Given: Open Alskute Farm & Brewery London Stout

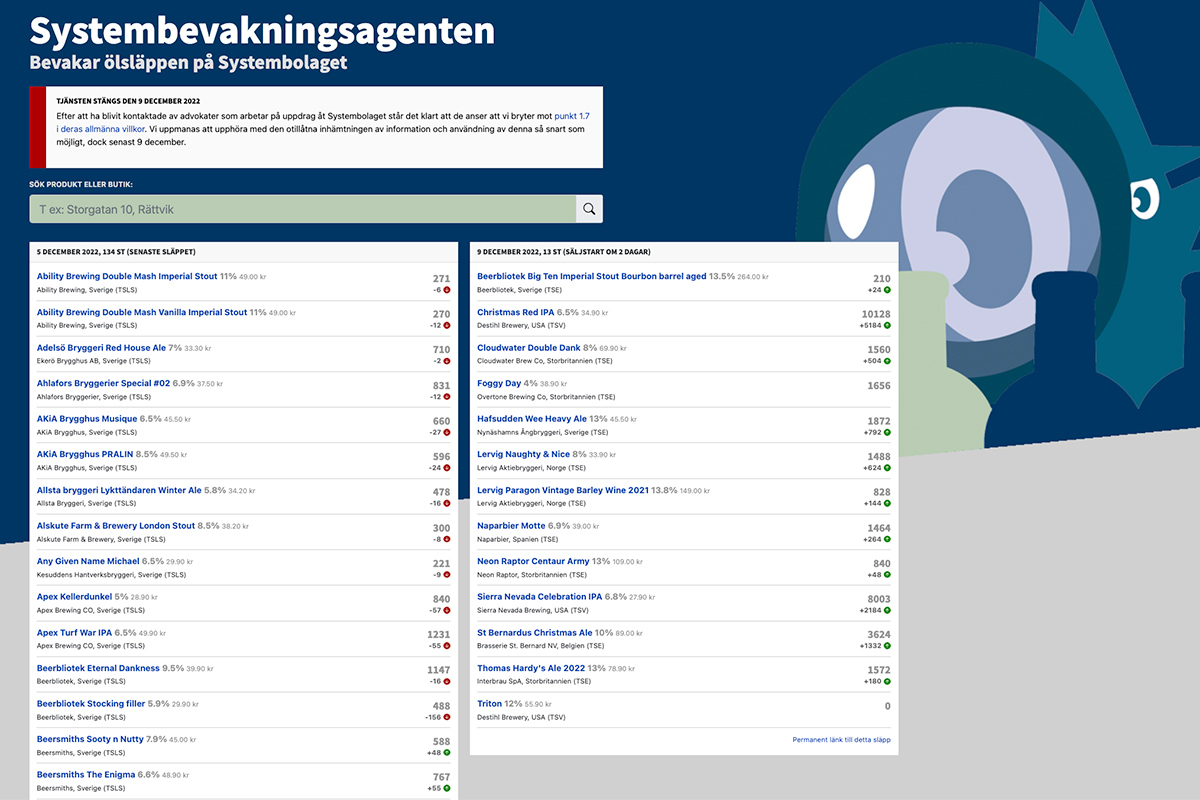Looking at the screenshot, I should (x=116, y=526).
